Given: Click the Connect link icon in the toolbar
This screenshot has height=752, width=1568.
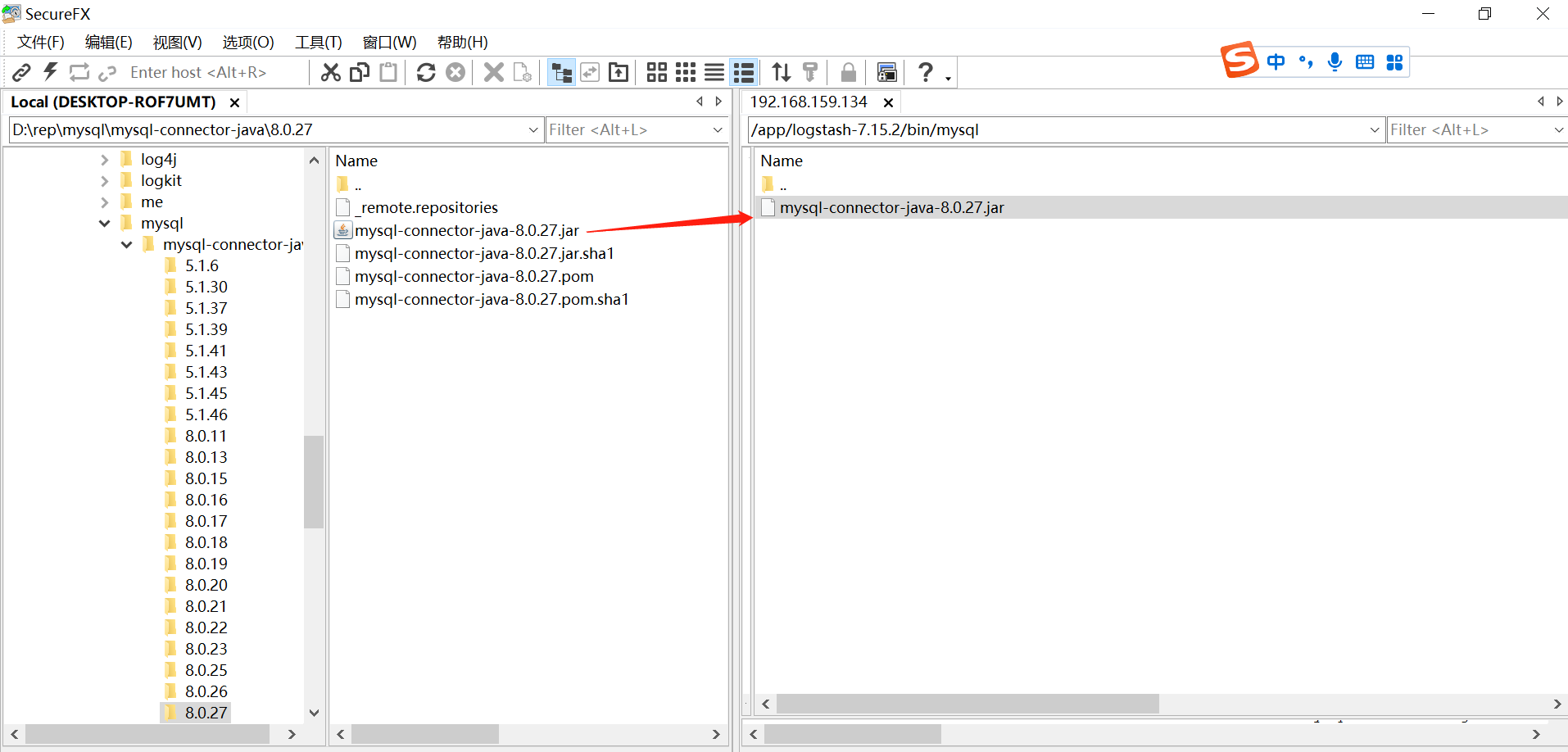Looking at the screenshot, I should 22,73.
